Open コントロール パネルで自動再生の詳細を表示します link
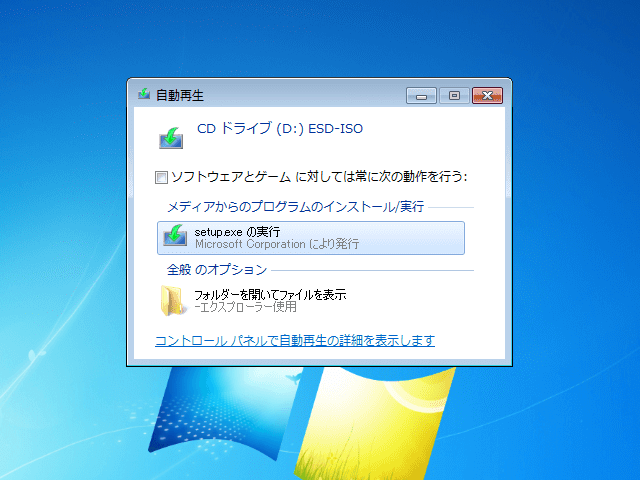The height and width of the screenshot is (480, 640). click(x=295, y=340)
